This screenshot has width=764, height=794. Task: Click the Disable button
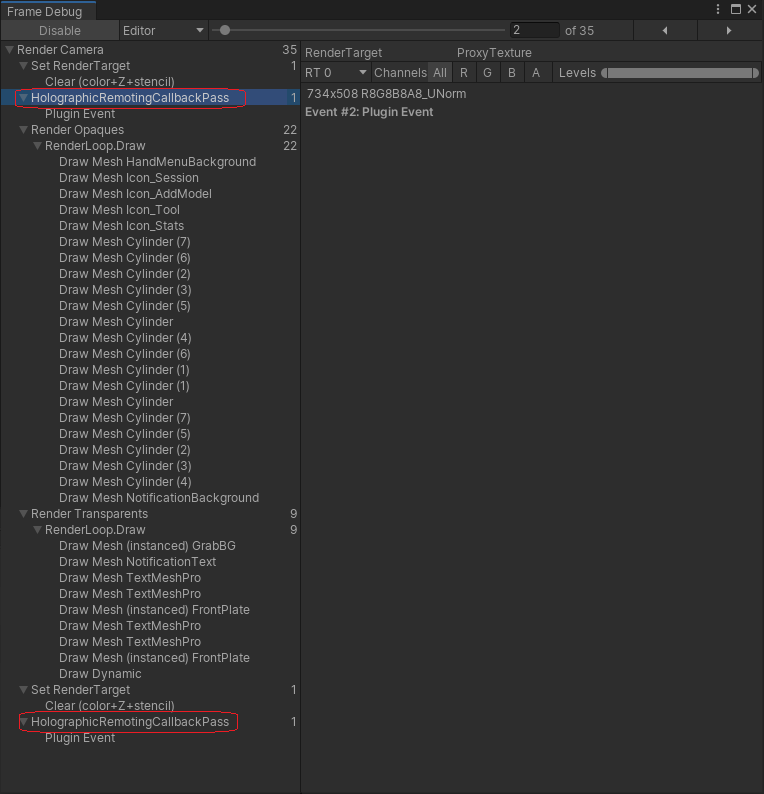(60, 30)
